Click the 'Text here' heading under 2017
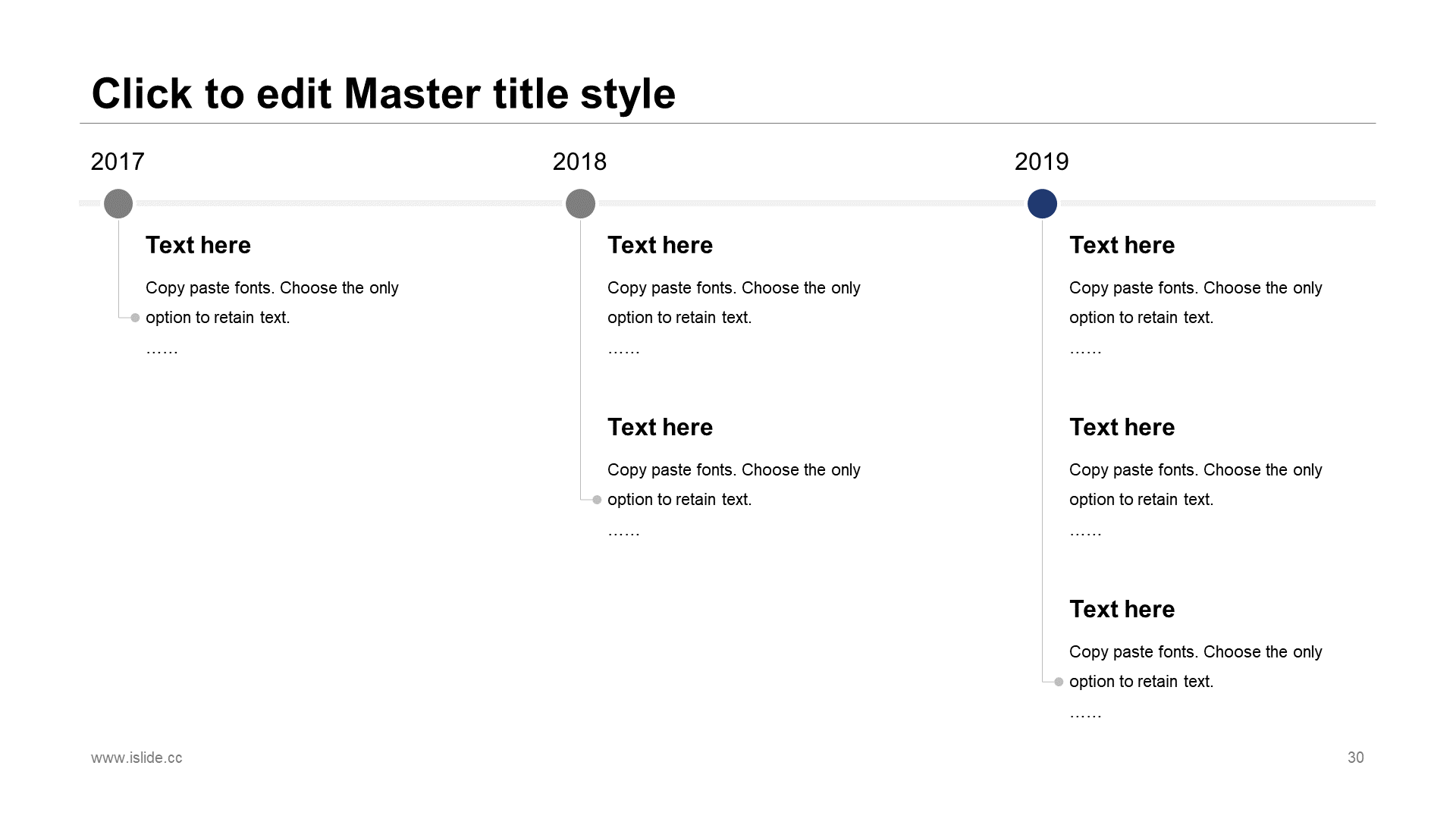 pyautogui.click(x=198, y=245)
